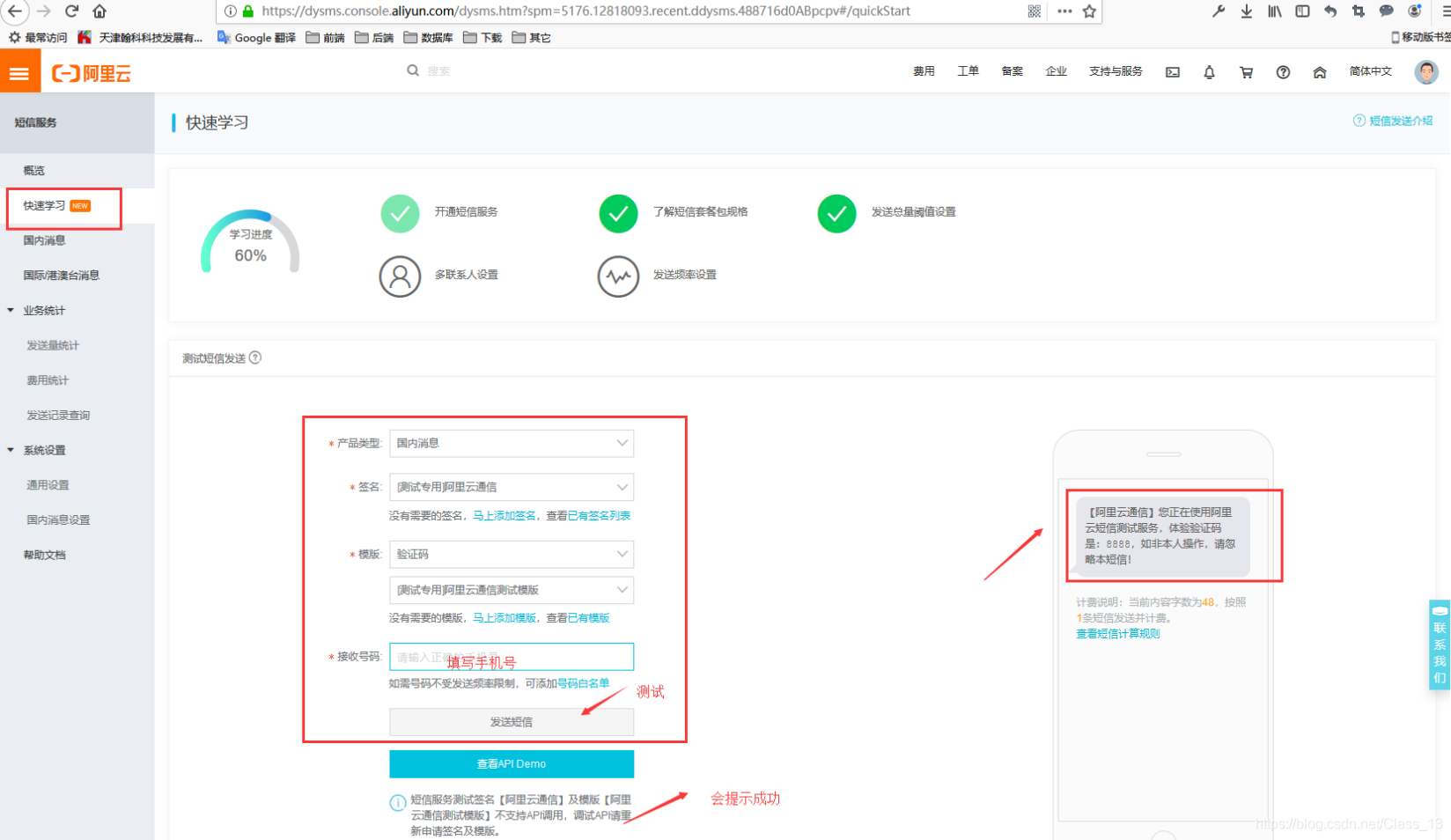The height and width of the screenshot is (840, 1451).
Task: Open the orange hamburger menu
Action: tap(19, 73)
